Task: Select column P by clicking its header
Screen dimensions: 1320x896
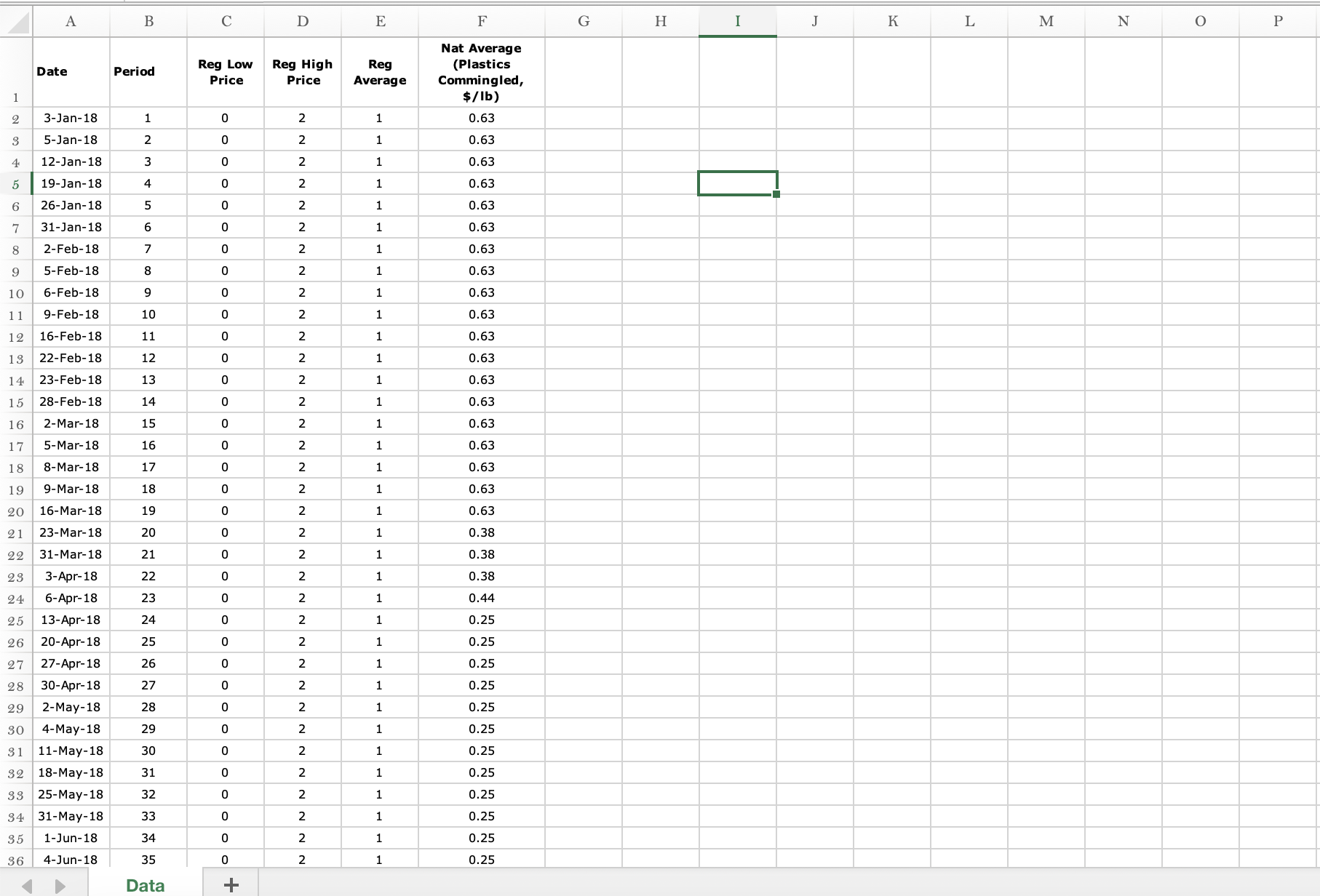Action: pyautogui.click(x=1278, y=21)
